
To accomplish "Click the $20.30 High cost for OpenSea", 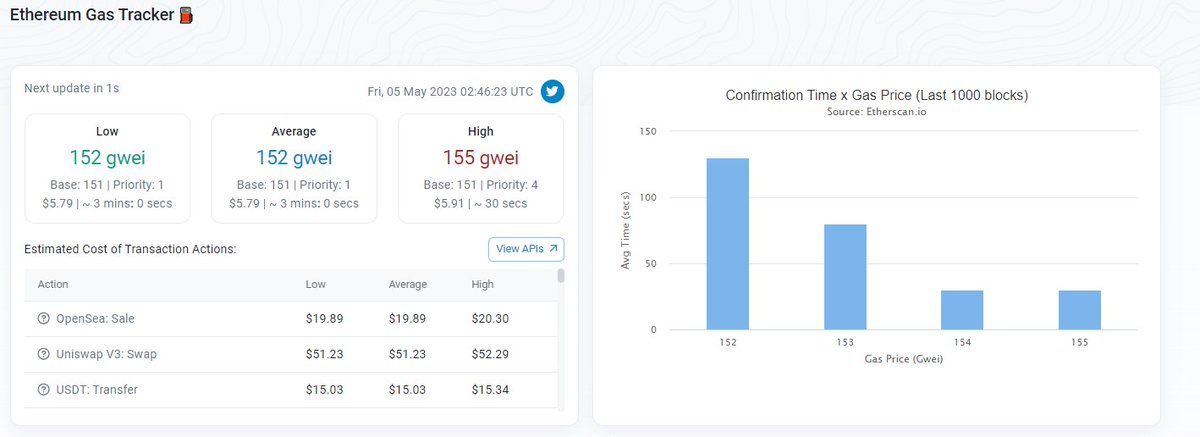I will coord(490,319).
